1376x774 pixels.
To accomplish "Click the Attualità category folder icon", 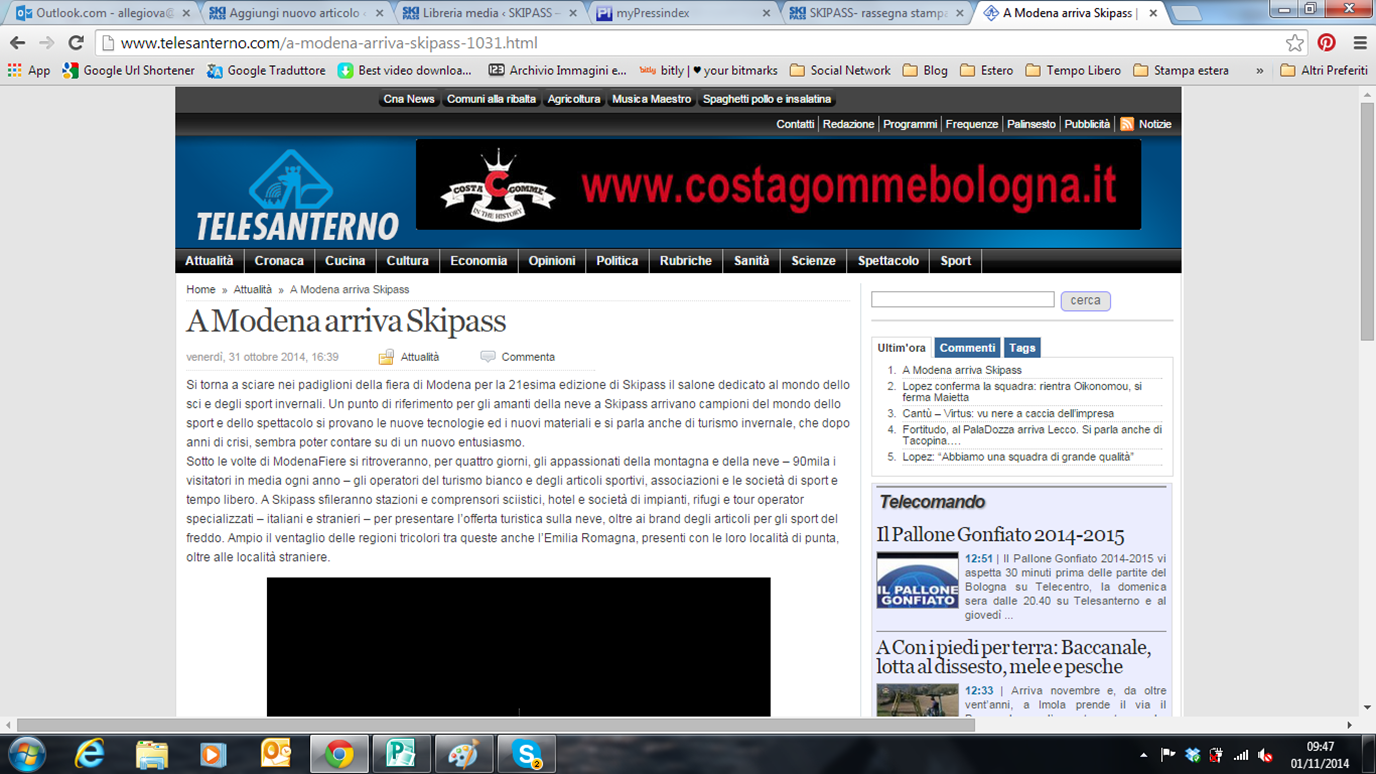I will coord(386,357).
